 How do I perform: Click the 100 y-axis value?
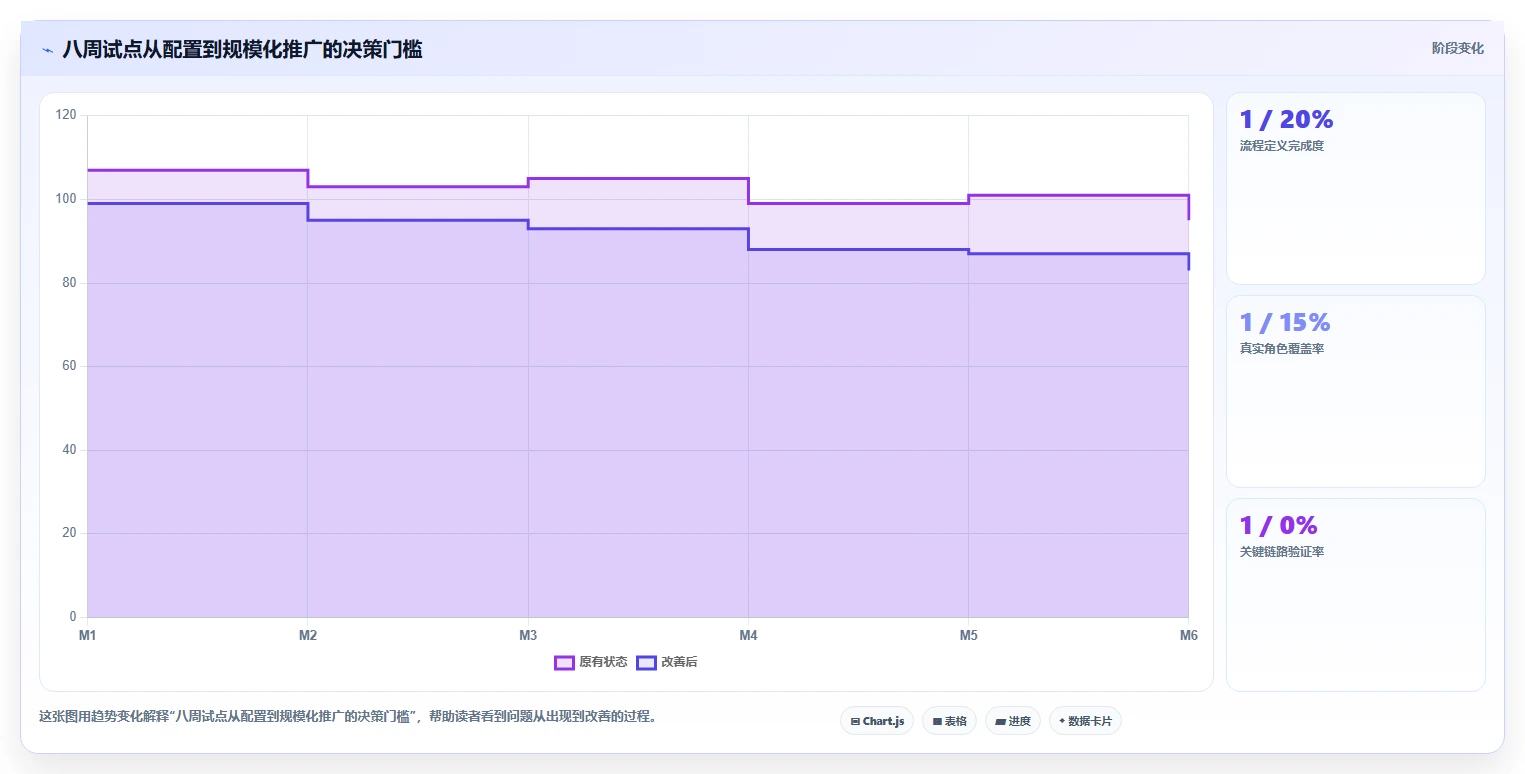pos(66,199)
